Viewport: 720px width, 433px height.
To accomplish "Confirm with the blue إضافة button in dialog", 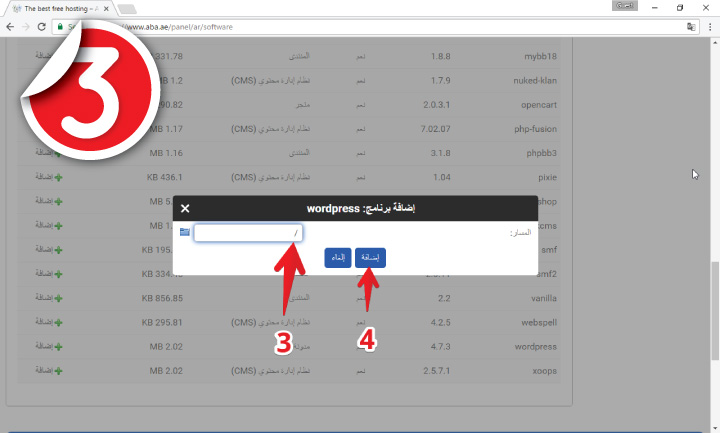I will [x=370, y=258].
